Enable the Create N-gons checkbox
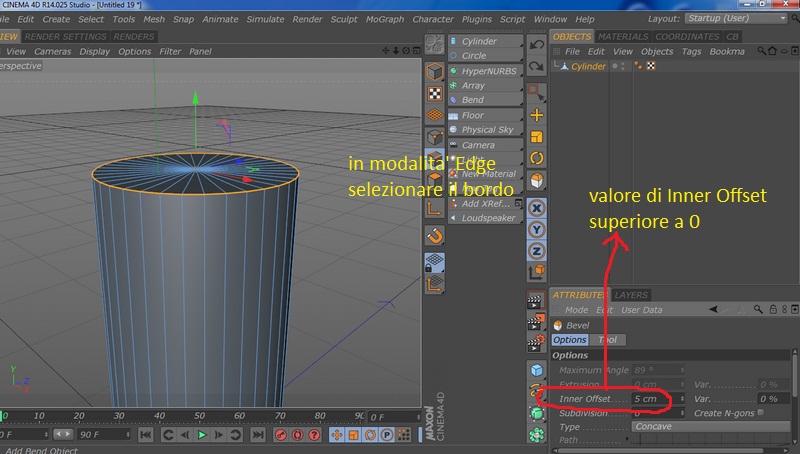 [x=762, y=413]
